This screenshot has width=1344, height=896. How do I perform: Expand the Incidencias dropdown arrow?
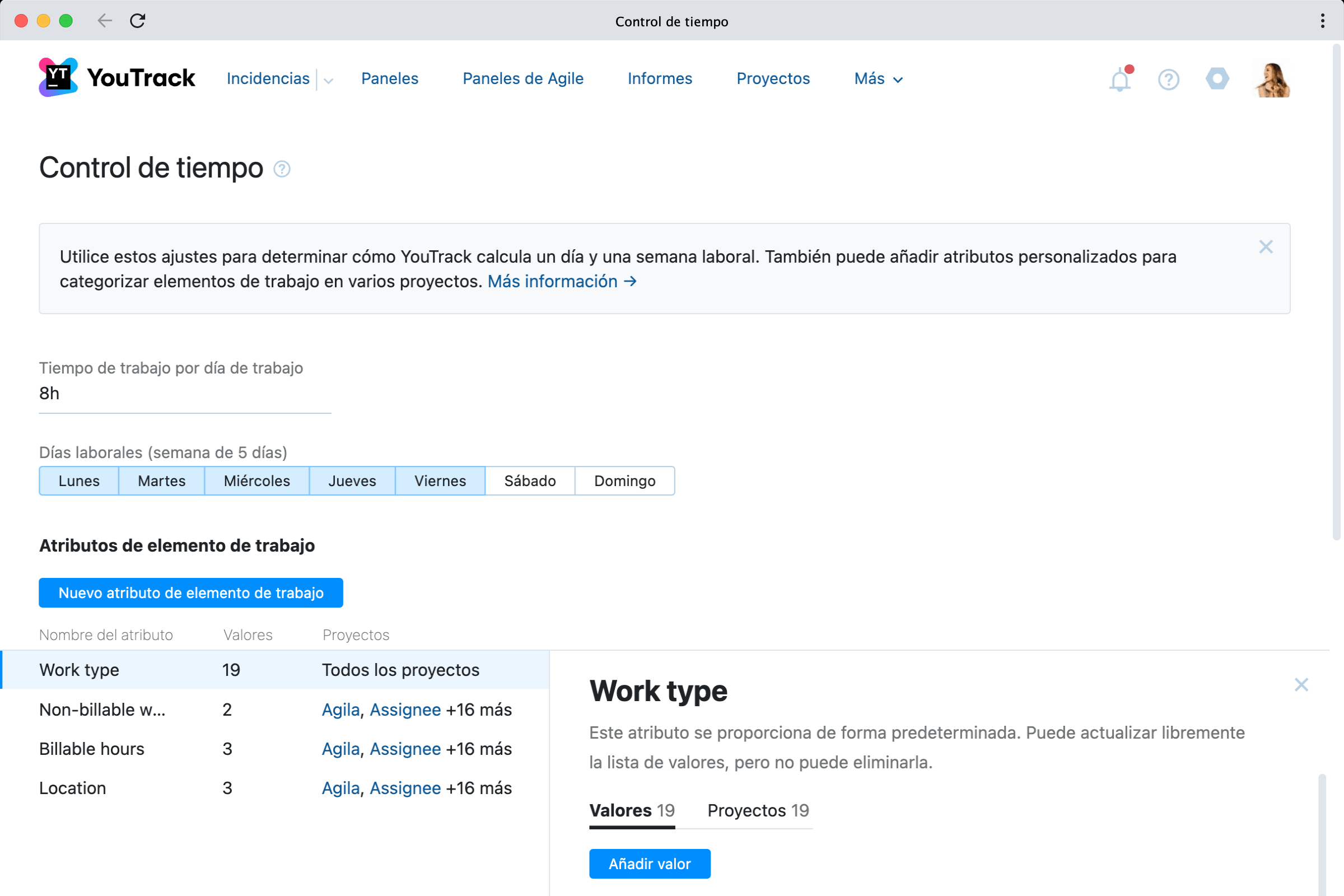tap(329, 80)
